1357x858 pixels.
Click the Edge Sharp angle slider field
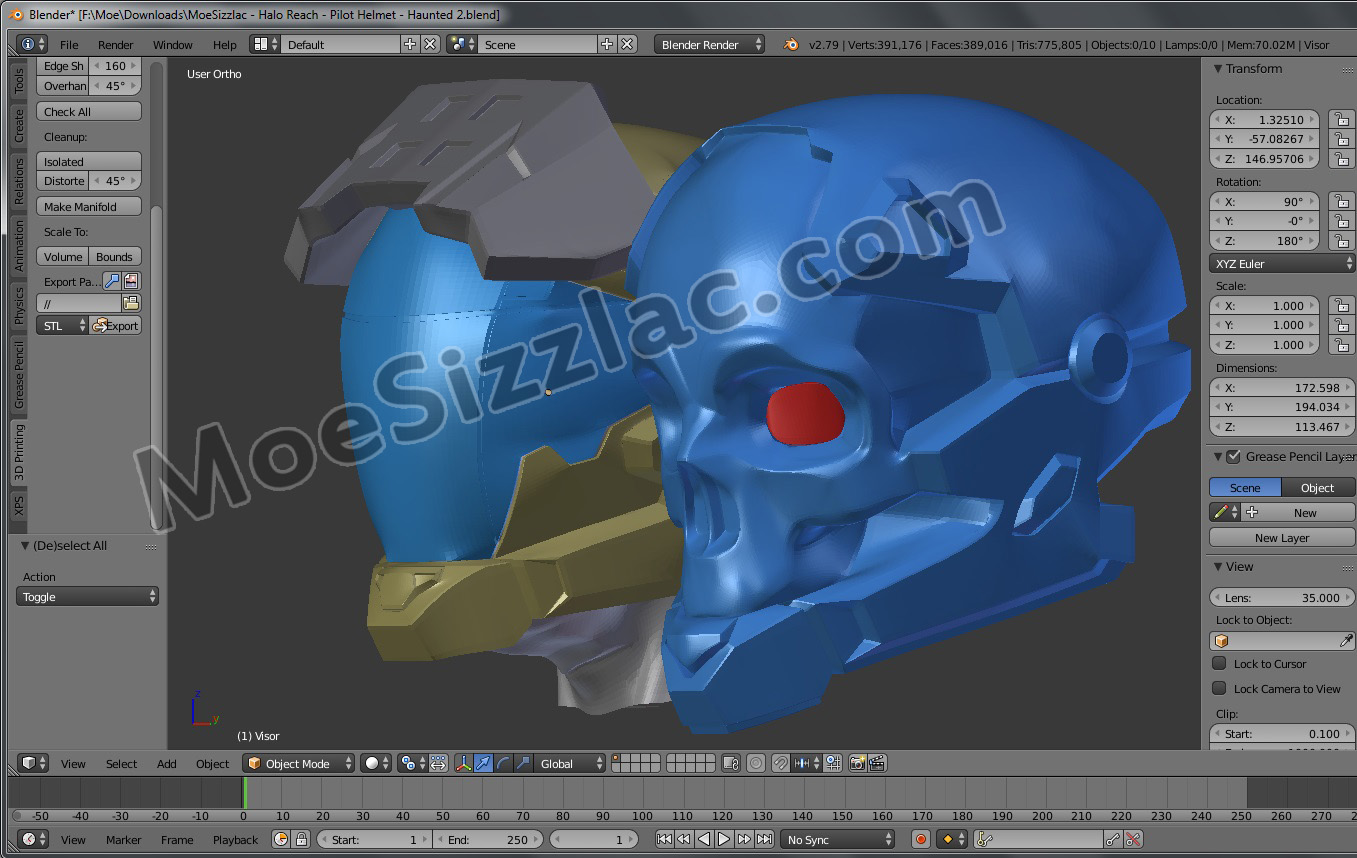tap(116, 66)
